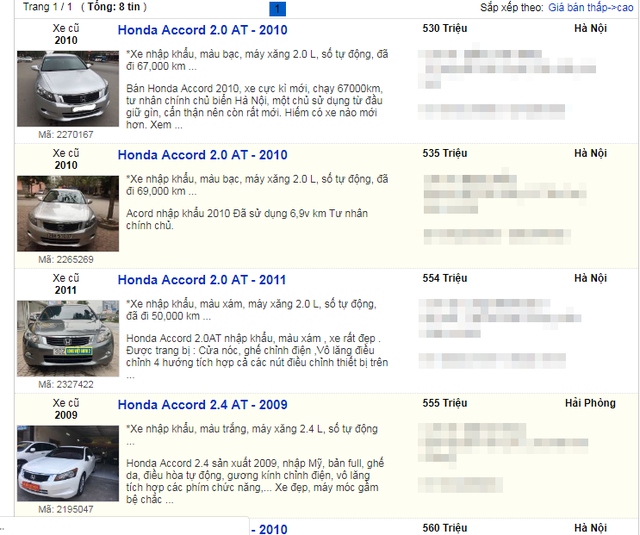This screenshot has height=535, width=640.
Task: Click the description text mentioning 67,000 km
Action: (x=257, y=60)
